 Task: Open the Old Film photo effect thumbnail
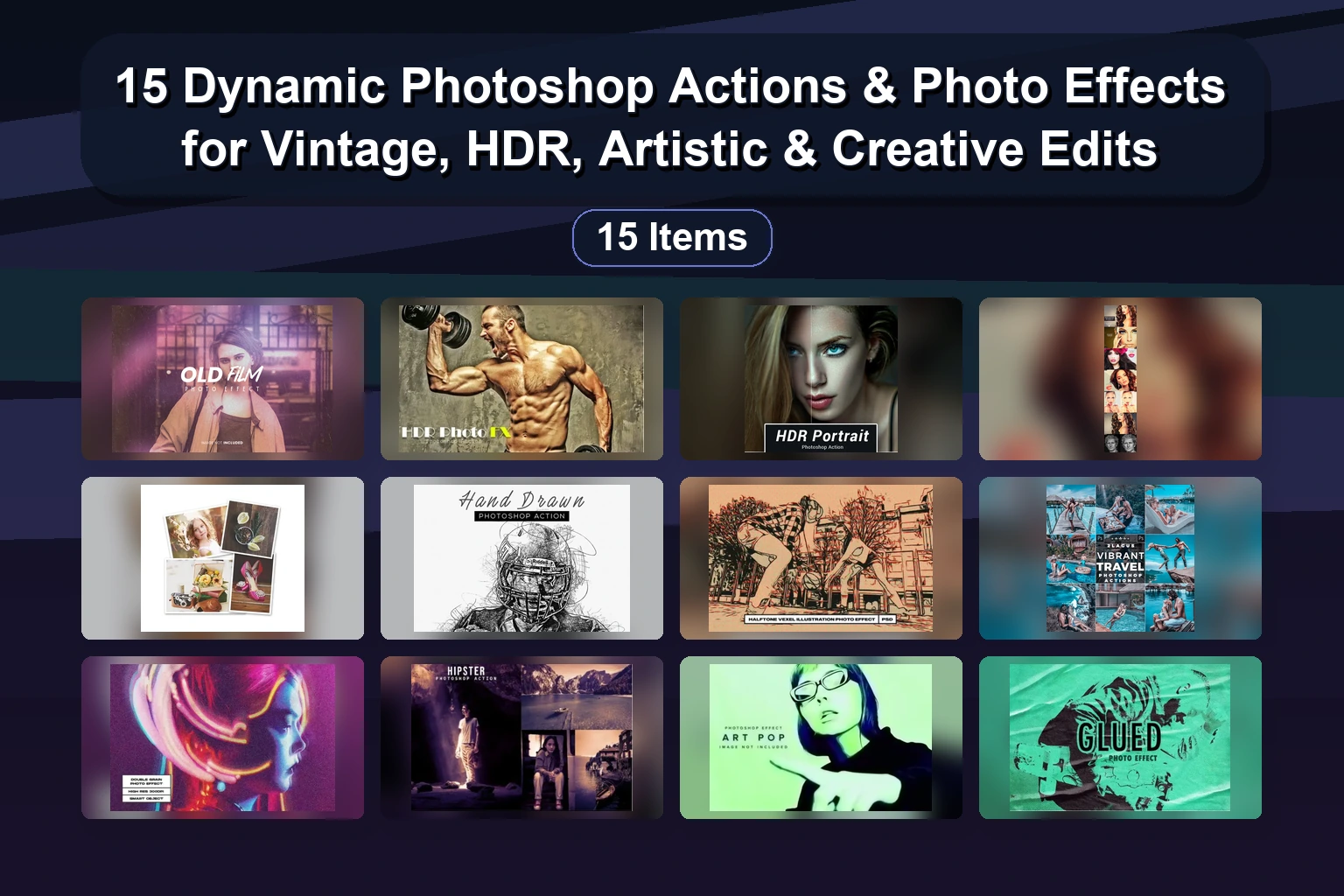222,379
